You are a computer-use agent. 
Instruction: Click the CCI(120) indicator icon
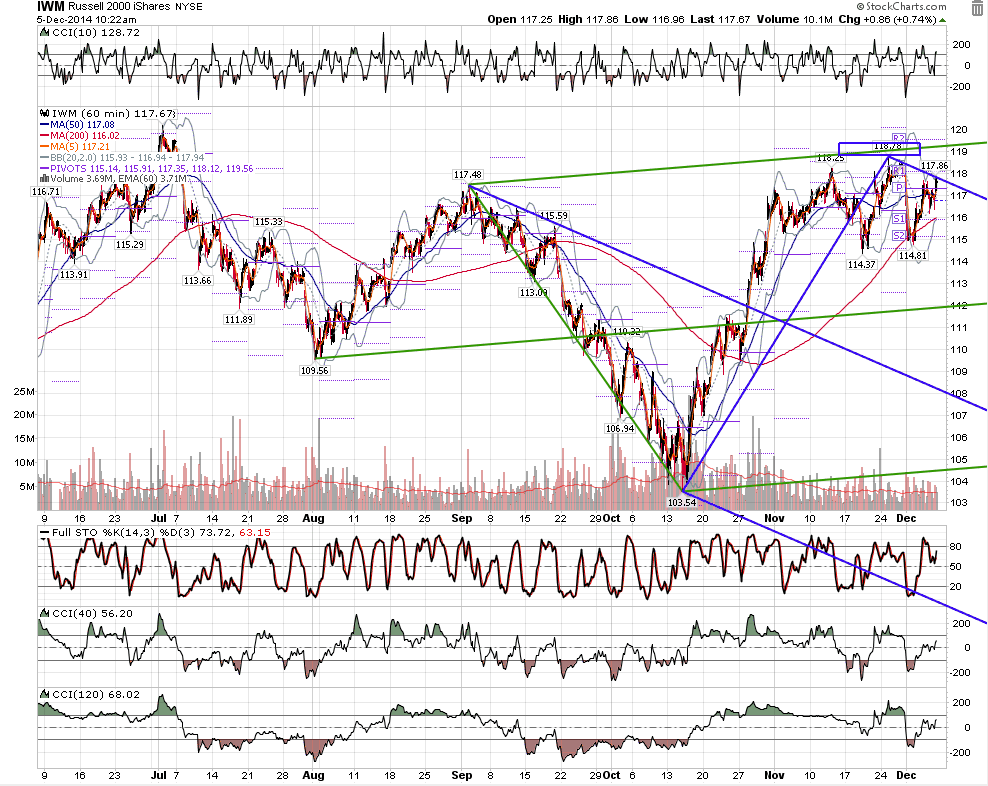(44, 695)
